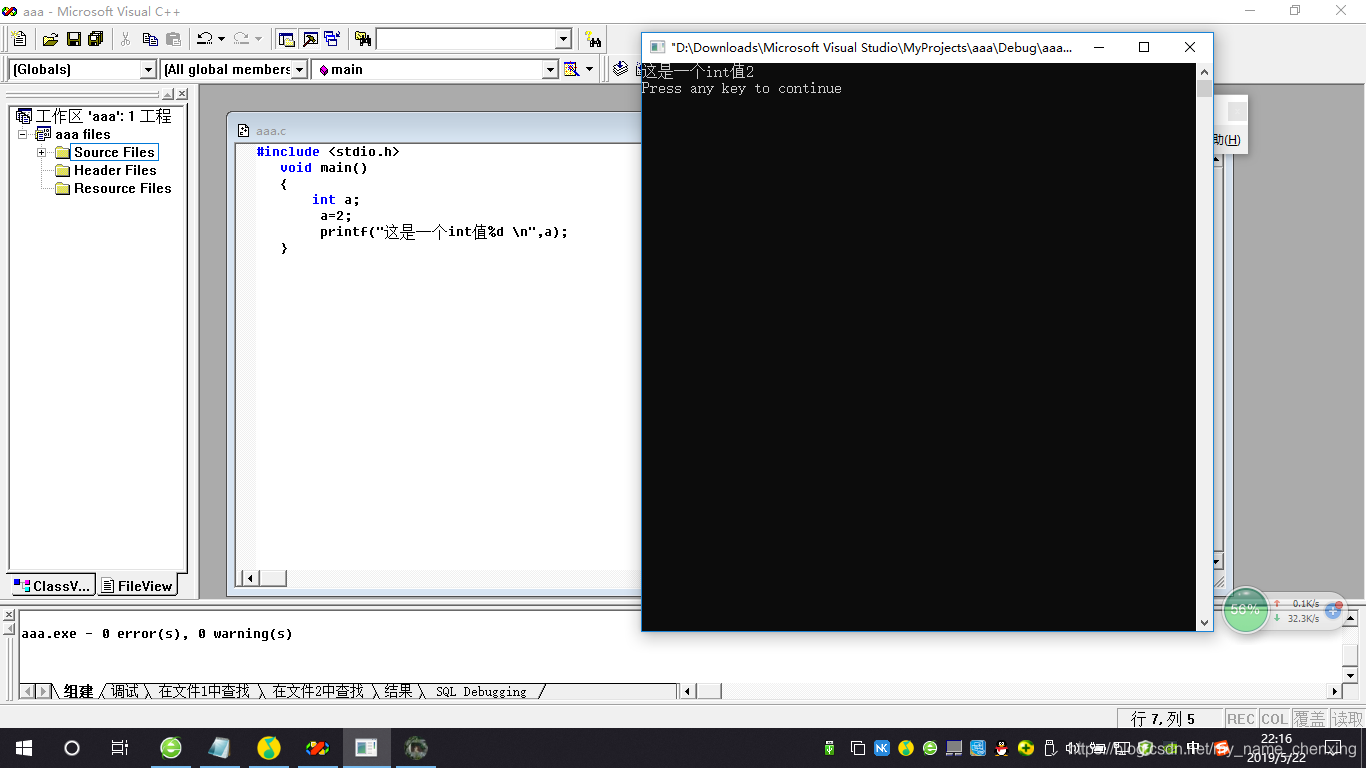Expand the Source Files folder node
Screen dimensions: 1366x768
click(42, 152)
